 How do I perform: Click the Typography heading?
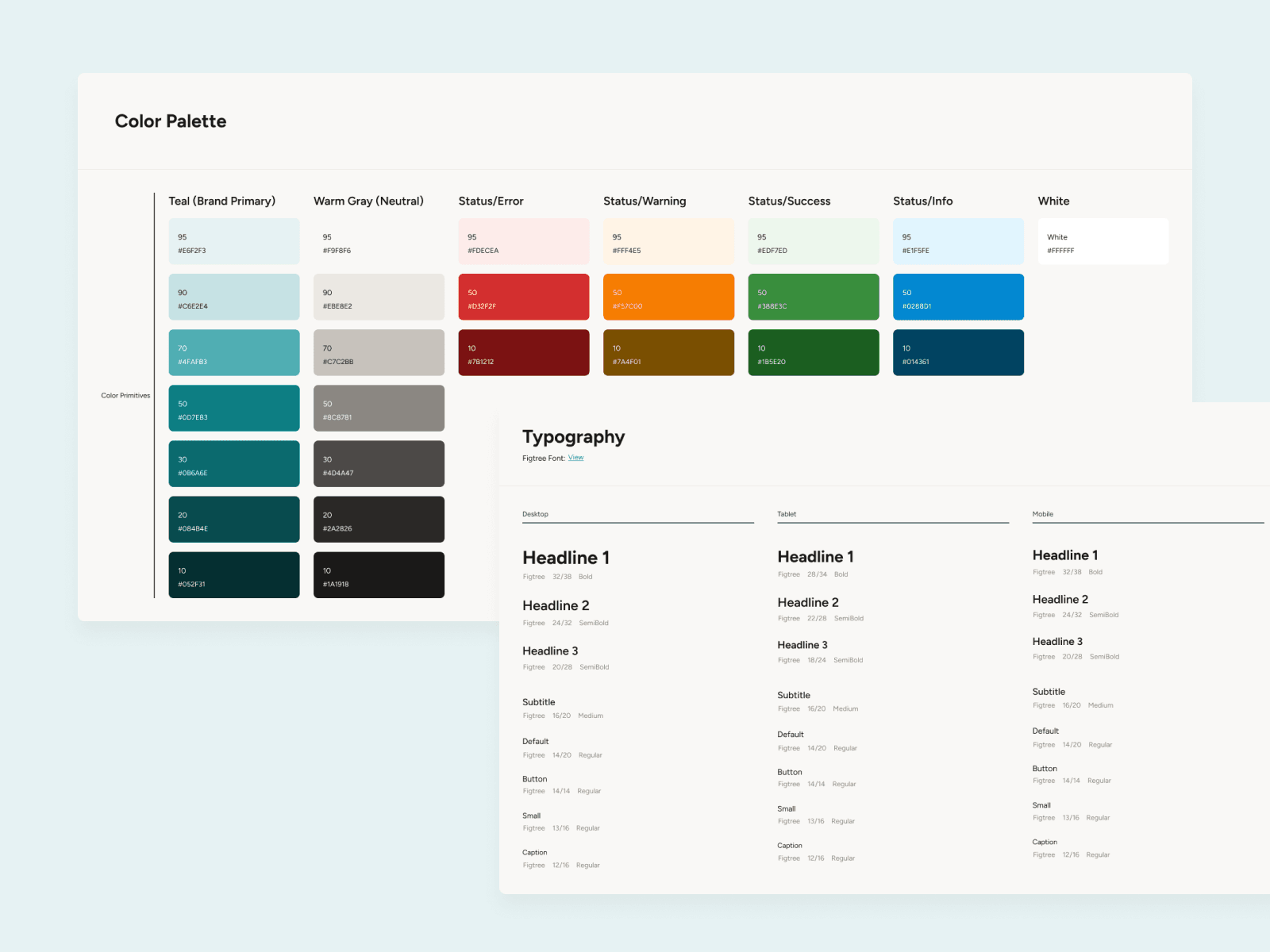click(573, 437)
